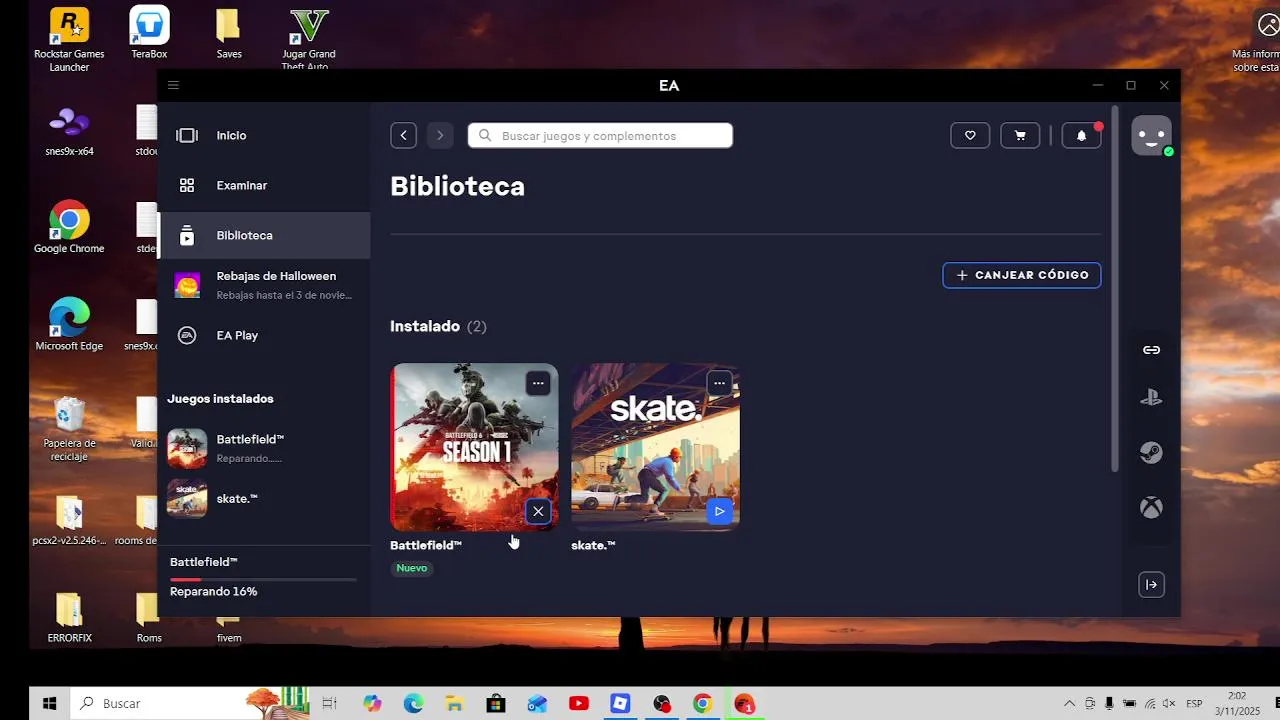
Task: Open Google Chrome desktop shortcut
Action: 69,228
